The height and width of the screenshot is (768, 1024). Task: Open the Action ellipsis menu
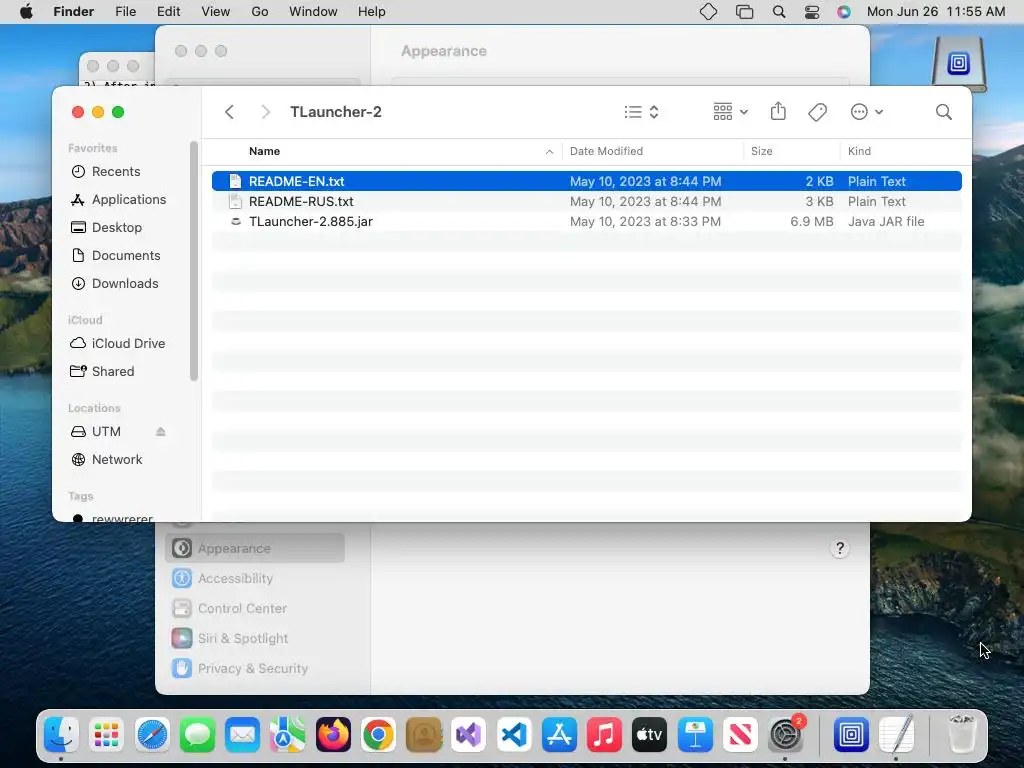(x=867, y=112)
